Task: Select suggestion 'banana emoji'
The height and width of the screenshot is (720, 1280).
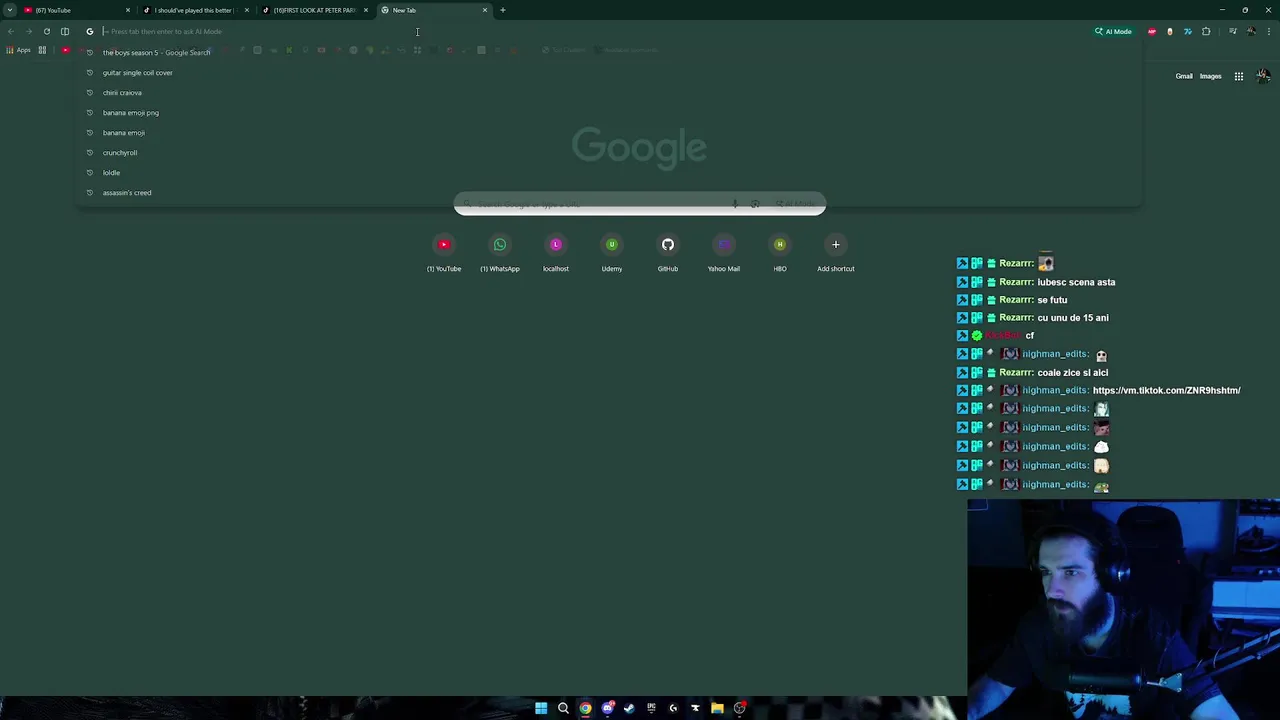Action: click(x=609, y=132)
